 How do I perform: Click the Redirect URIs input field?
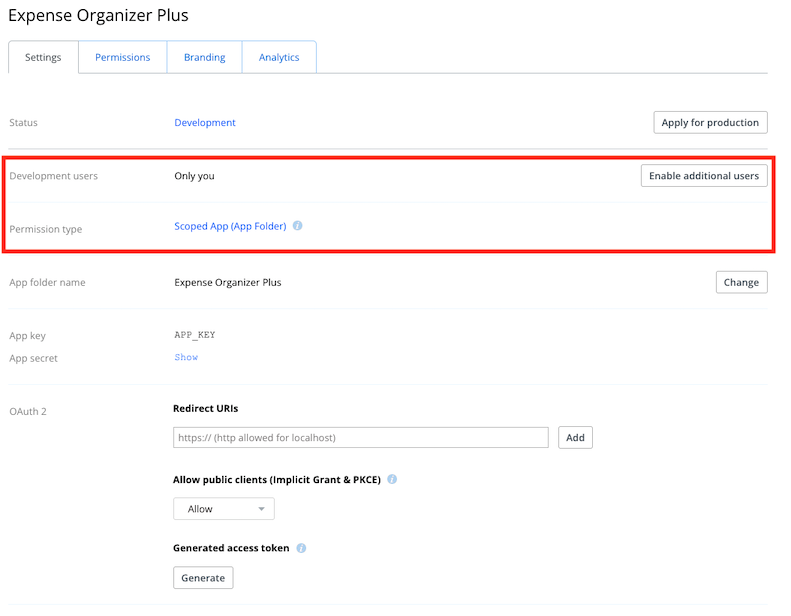click(x=361, y=438)
